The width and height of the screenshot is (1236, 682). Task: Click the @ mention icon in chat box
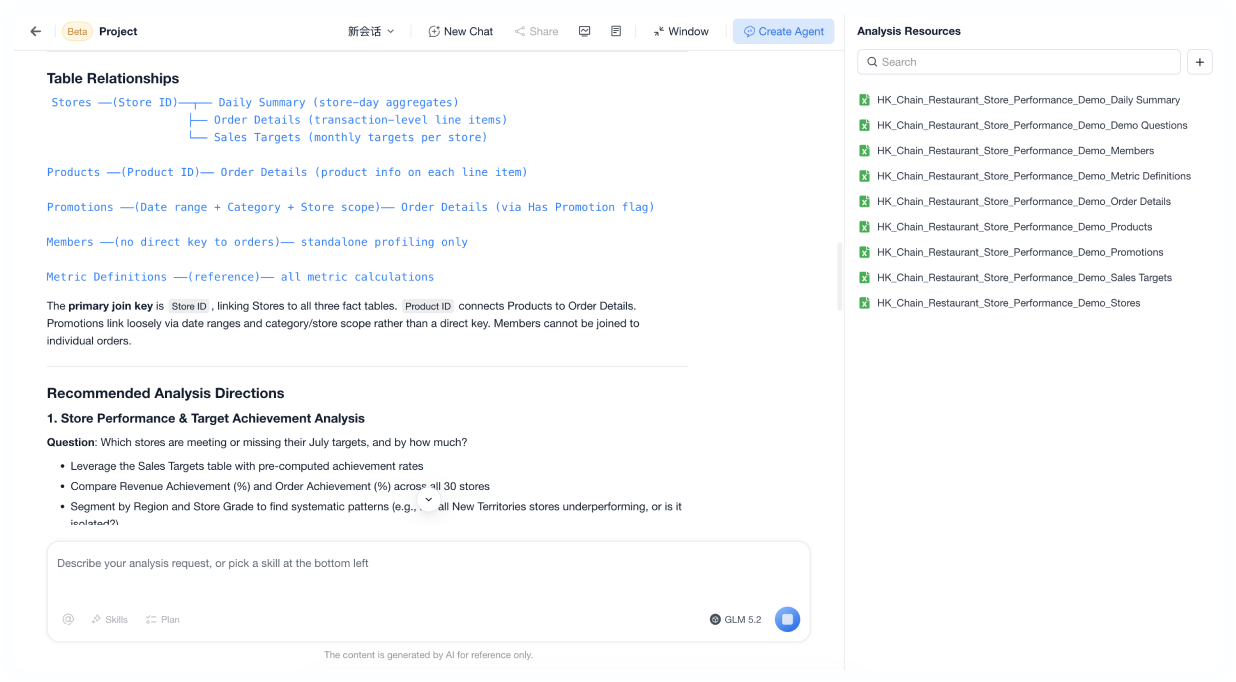(68, 619)
